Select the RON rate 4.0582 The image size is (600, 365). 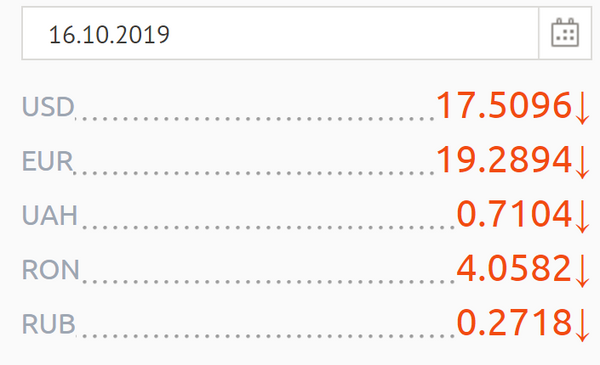514,268
